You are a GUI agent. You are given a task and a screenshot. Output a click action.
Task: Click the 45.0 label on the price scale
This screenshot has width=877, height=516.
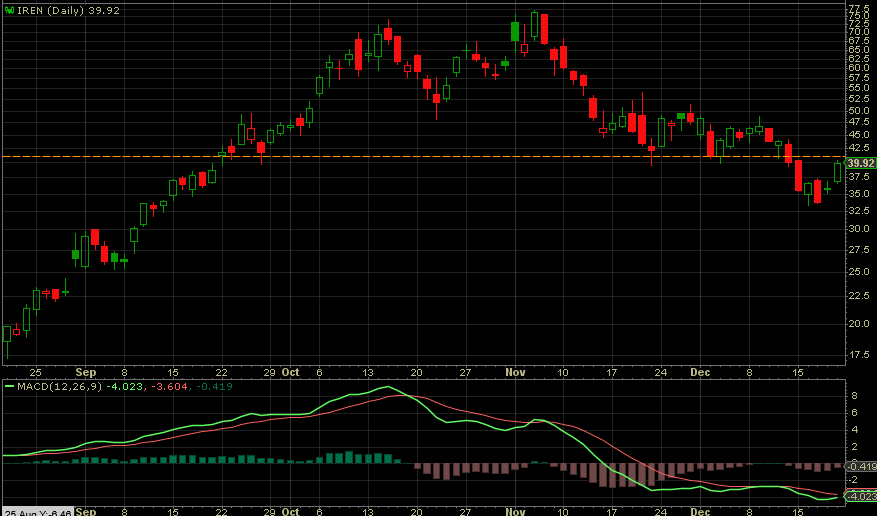pyautogui.click(x=859, y=134)
